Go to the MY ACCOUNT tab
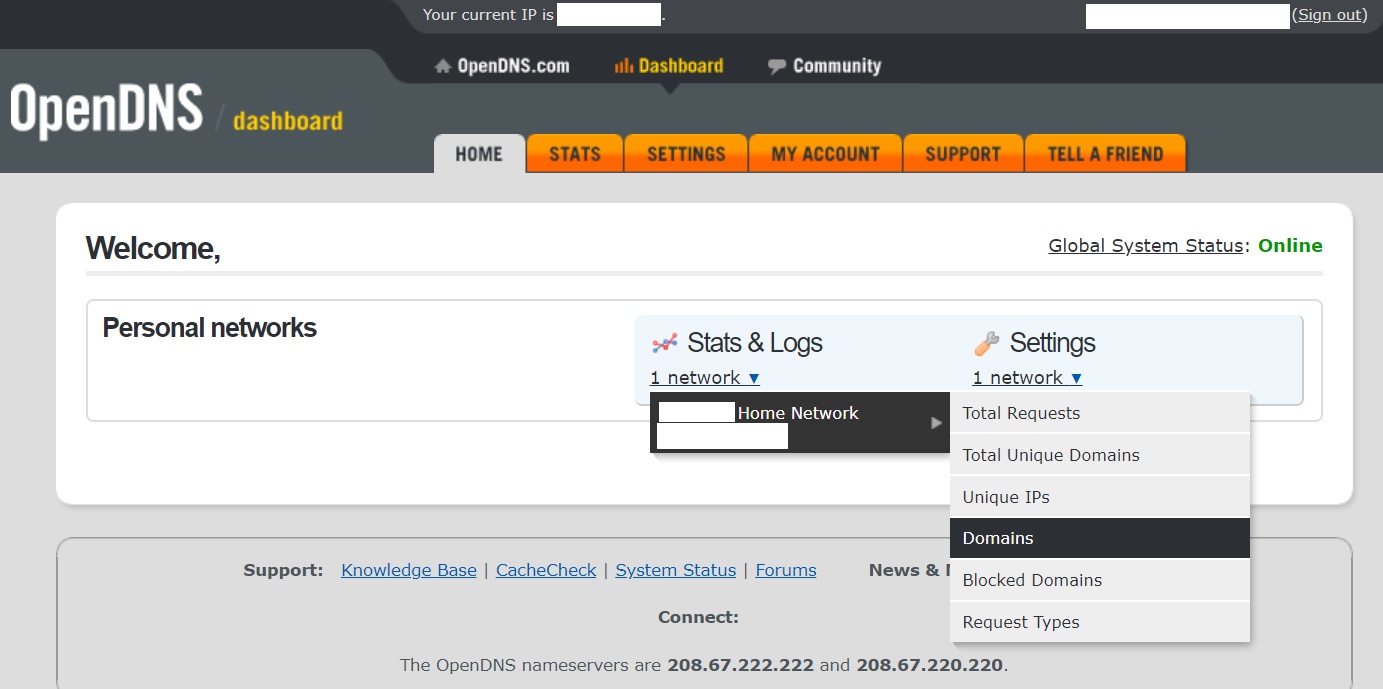The height and width of the screenshot is (689, 1383). coord(825,154)
